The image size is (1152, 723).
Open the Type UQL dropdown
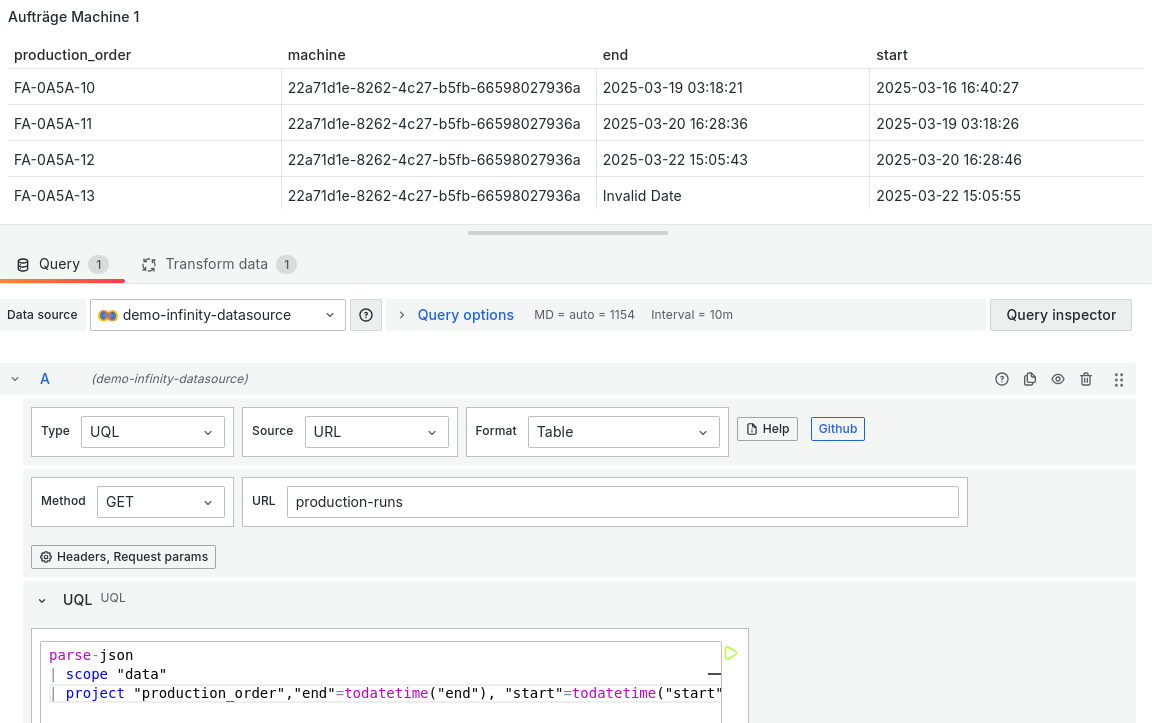(153, 432)
